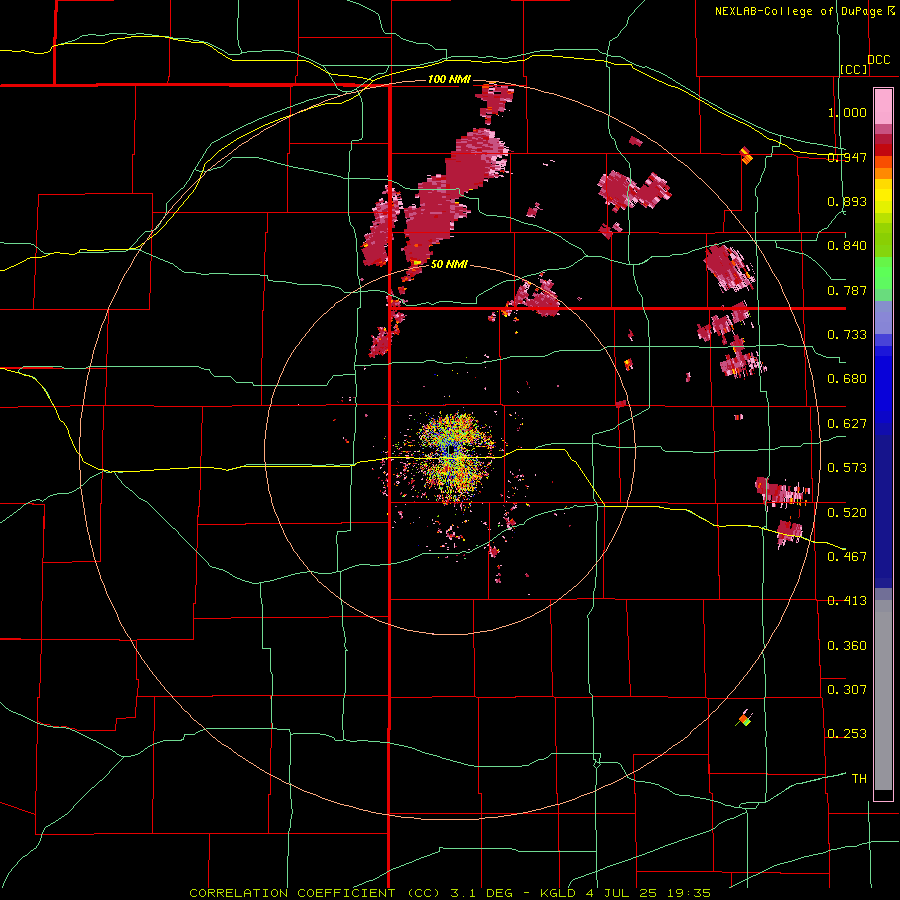
Task: Select the 0.467 scale value
Action: tap(847, 556)
